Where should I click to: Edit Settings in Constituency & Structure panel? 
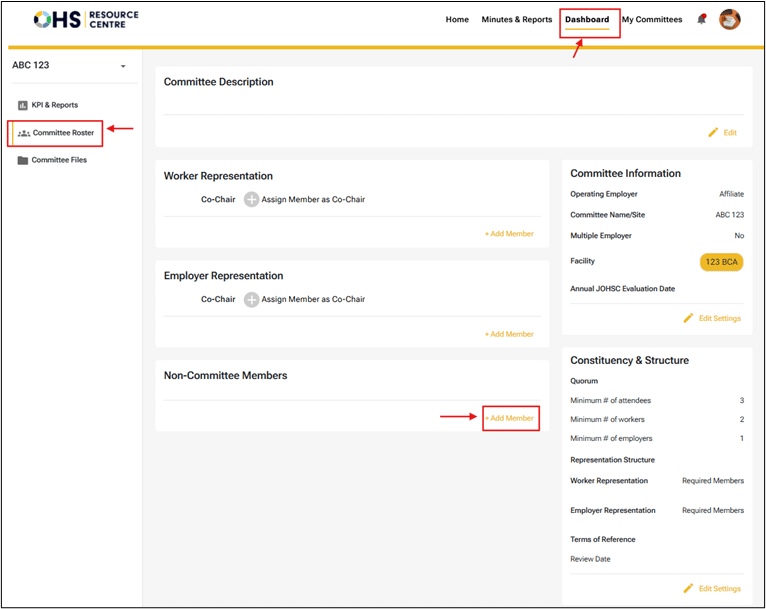(712, 588)
